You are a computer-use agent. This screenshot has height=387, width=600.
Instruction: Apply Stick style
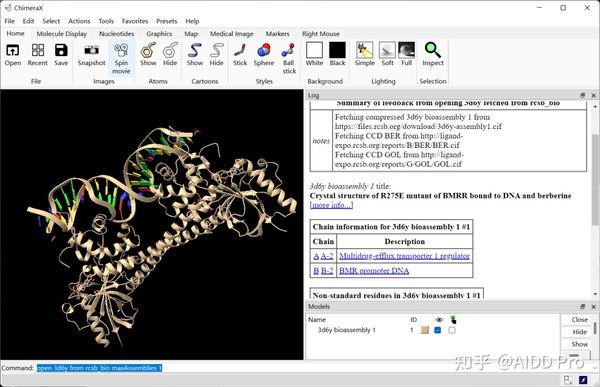240,55
